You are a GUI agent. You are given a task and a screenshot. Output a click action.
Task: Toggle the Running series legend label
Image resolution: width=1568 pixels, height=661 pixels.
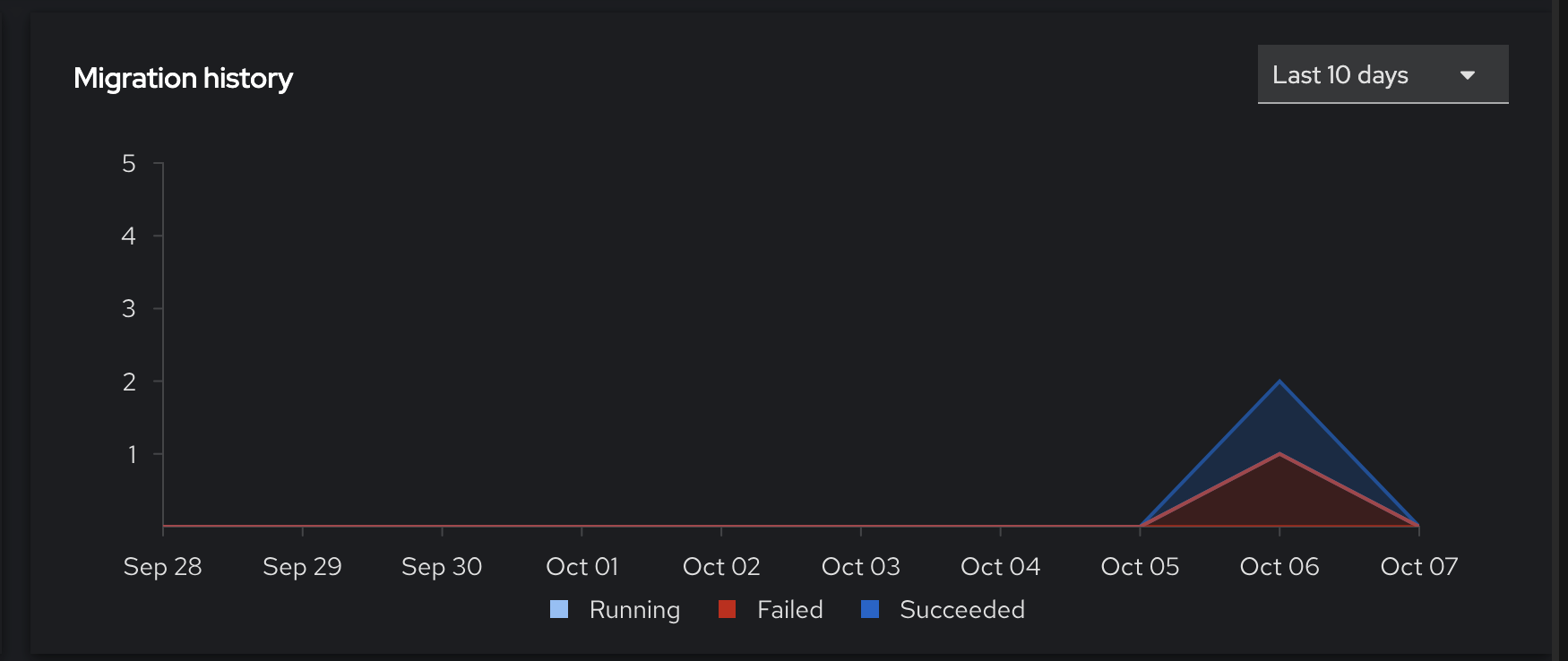pyautogui.click(x=634, y=610)
